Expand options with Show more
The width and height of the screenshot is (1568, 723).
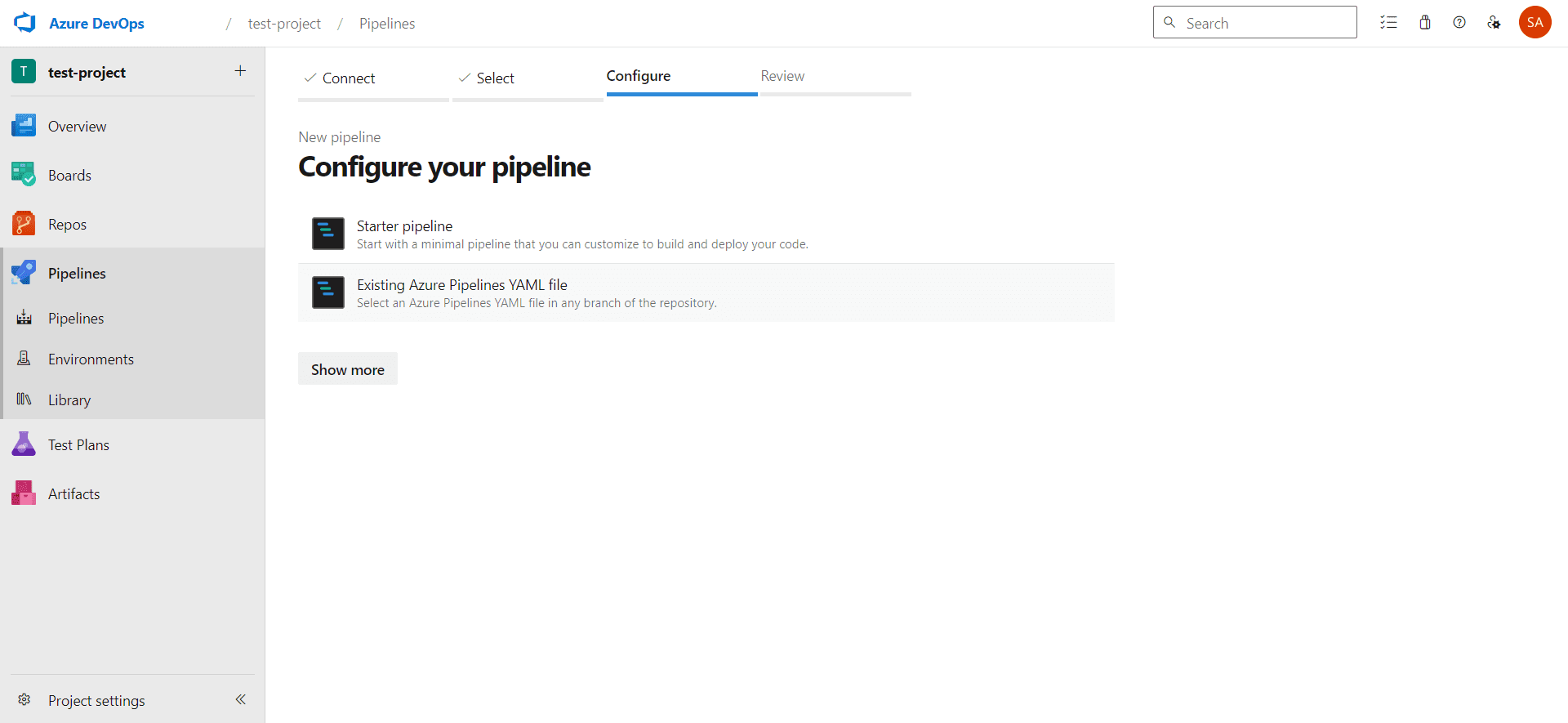(x=347, y=369)
